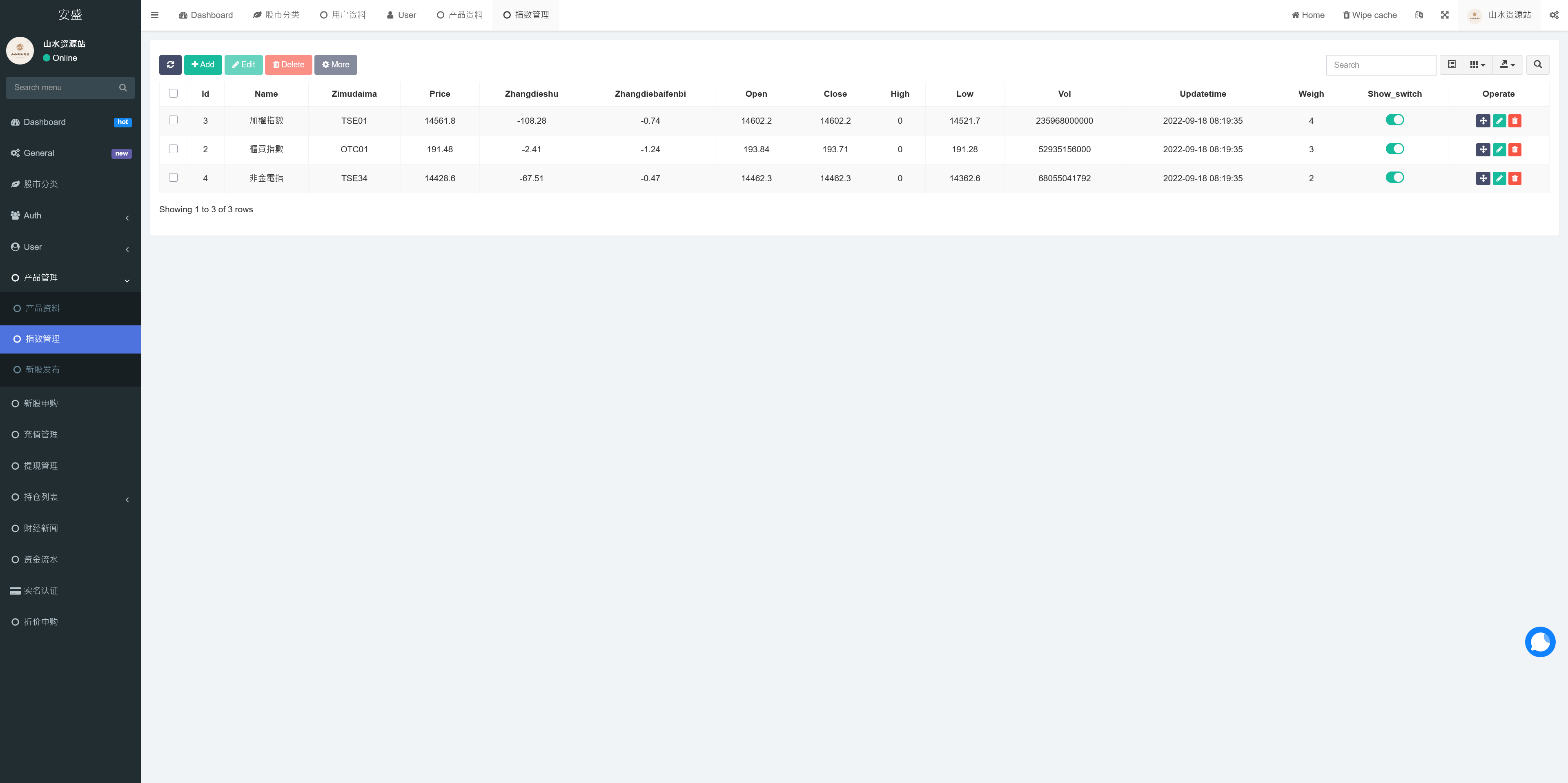Click the green Add button
1568x783 pixels.
(203, 65)
